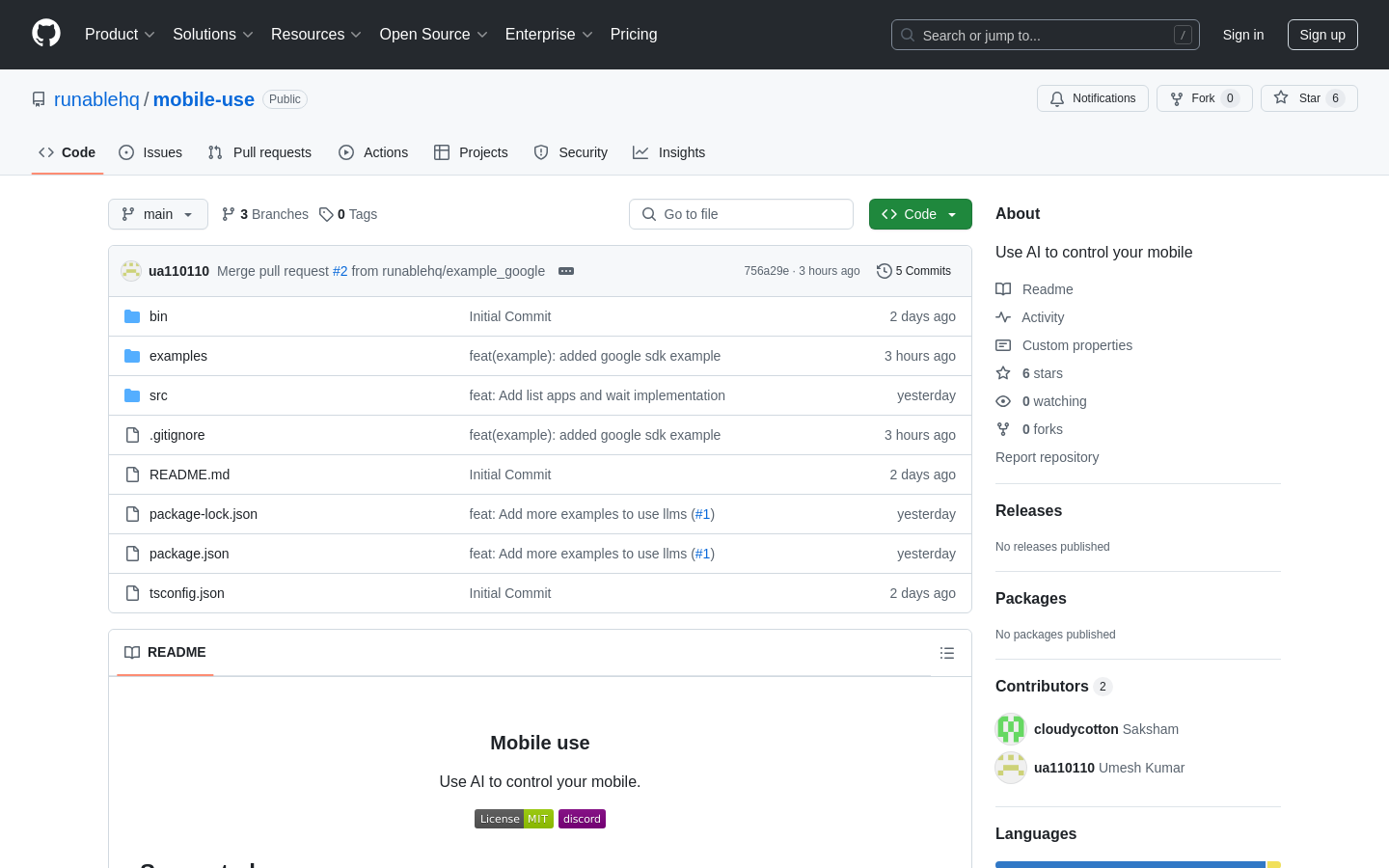Image resolution: width=1389 pixels, height=868 pixels.
Task: Open 'feat: Add list apps and wait implementation' commit
Action: coord(597,395)
